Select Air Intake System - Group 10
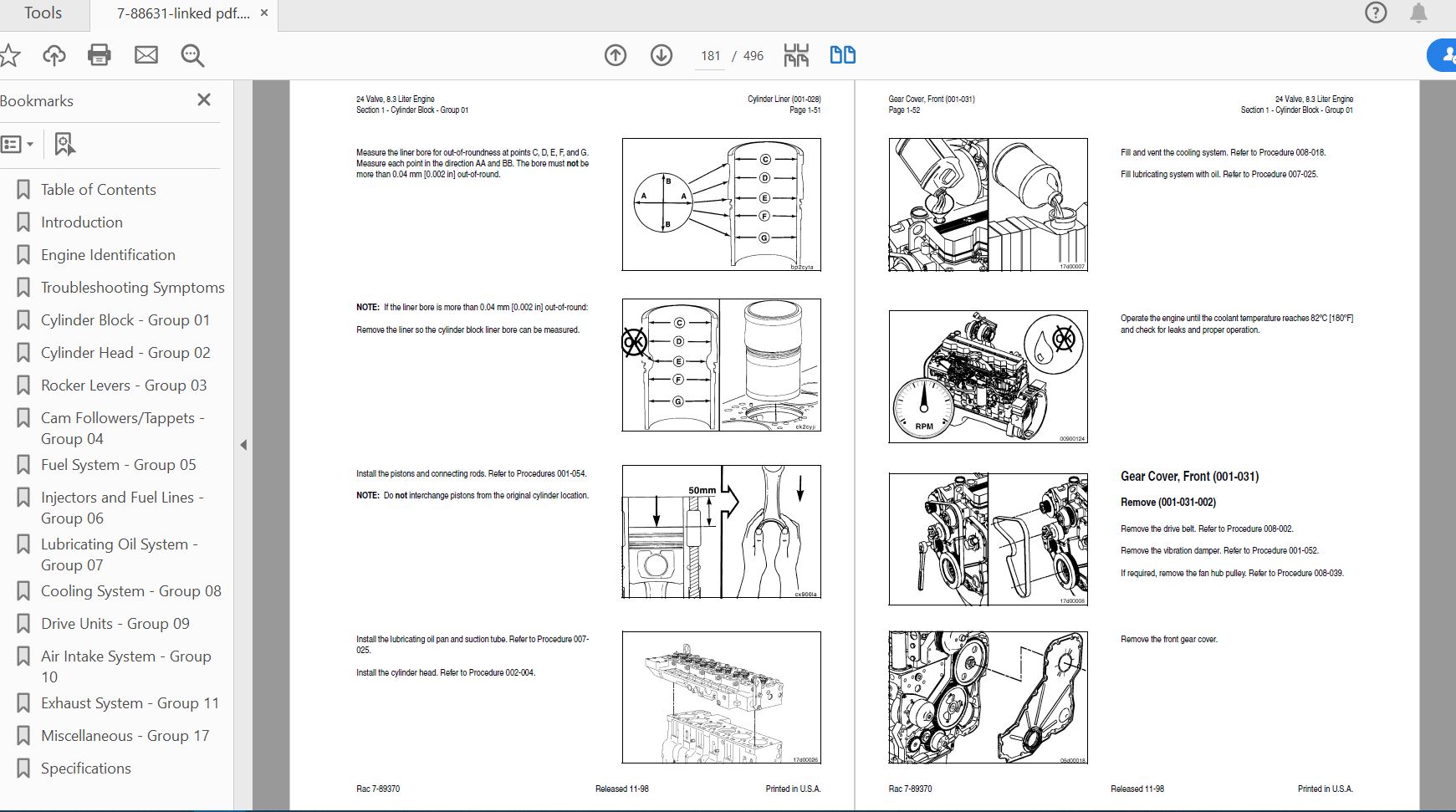Viewport: 1456px width, 812px height. tap(126, 666)
